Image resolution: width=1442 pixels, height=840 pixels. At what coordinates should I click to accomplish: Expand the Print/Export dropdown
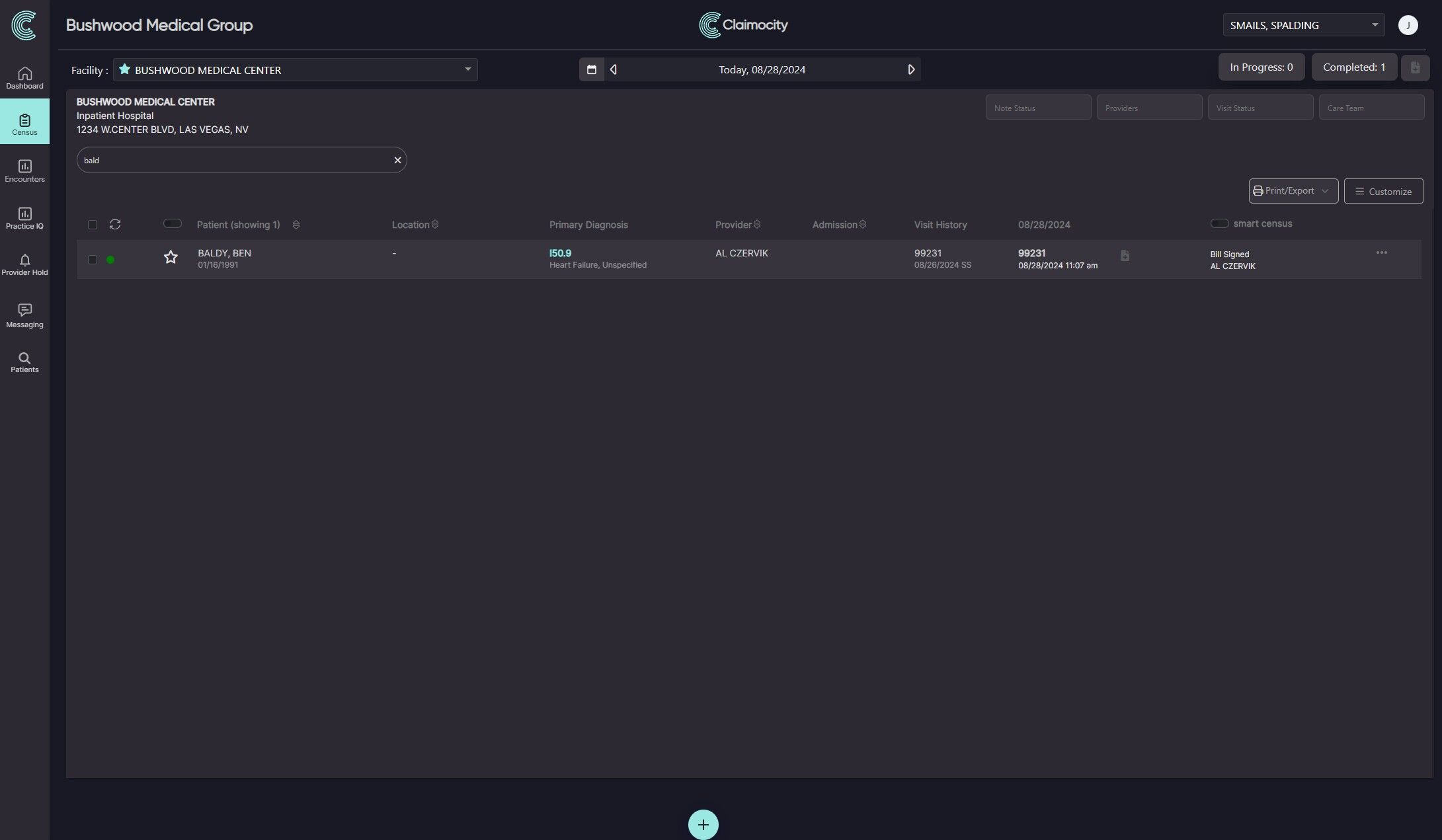tap(1293, 191)
